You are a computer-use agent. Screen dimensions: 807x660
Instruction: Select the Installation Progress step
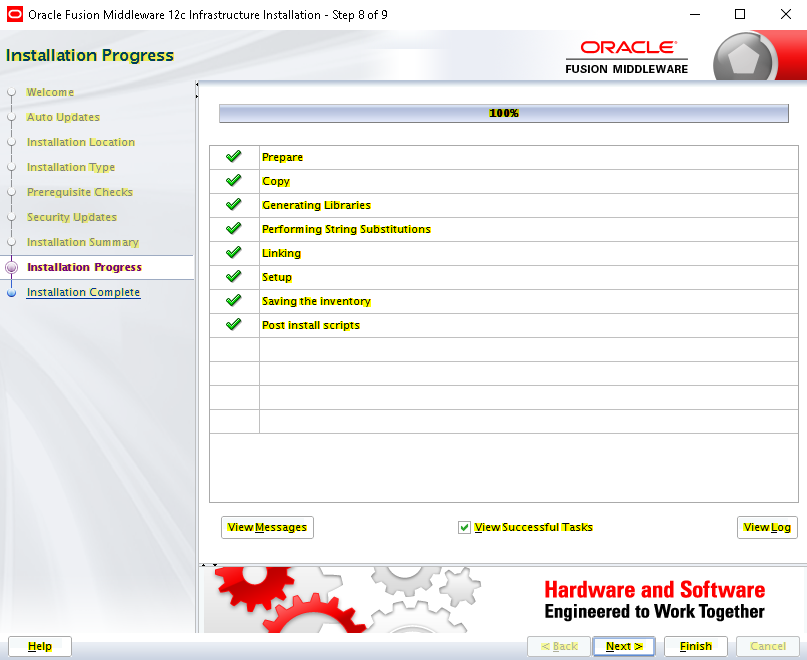pos(84,267)
